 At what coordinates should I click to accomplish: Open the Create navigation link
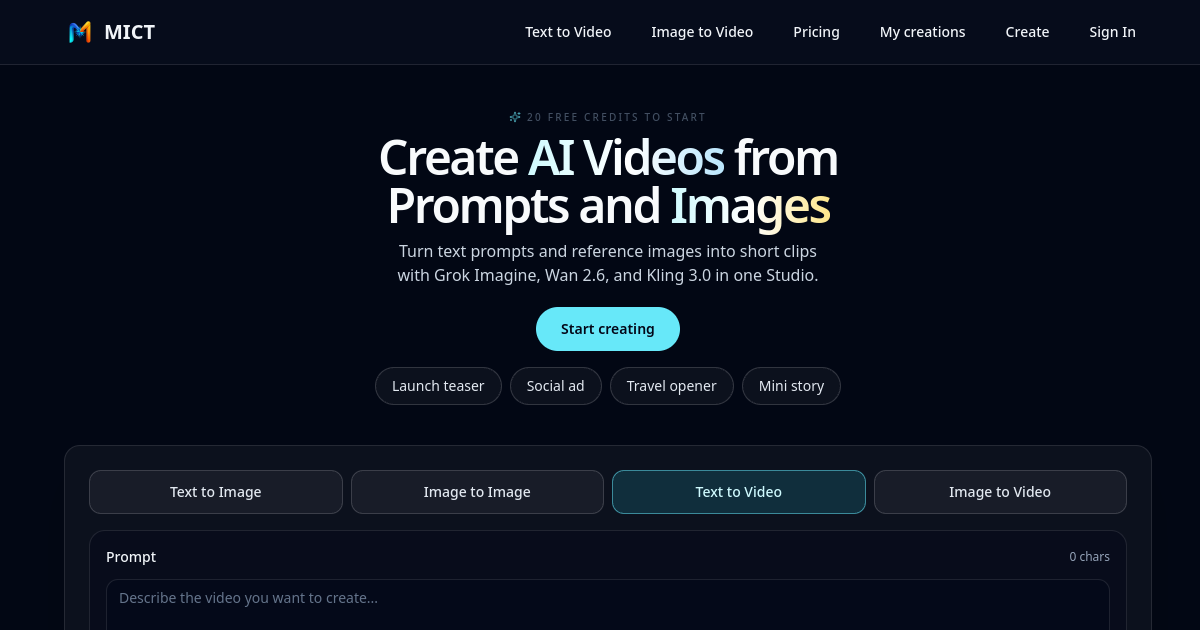[1027, 32]
